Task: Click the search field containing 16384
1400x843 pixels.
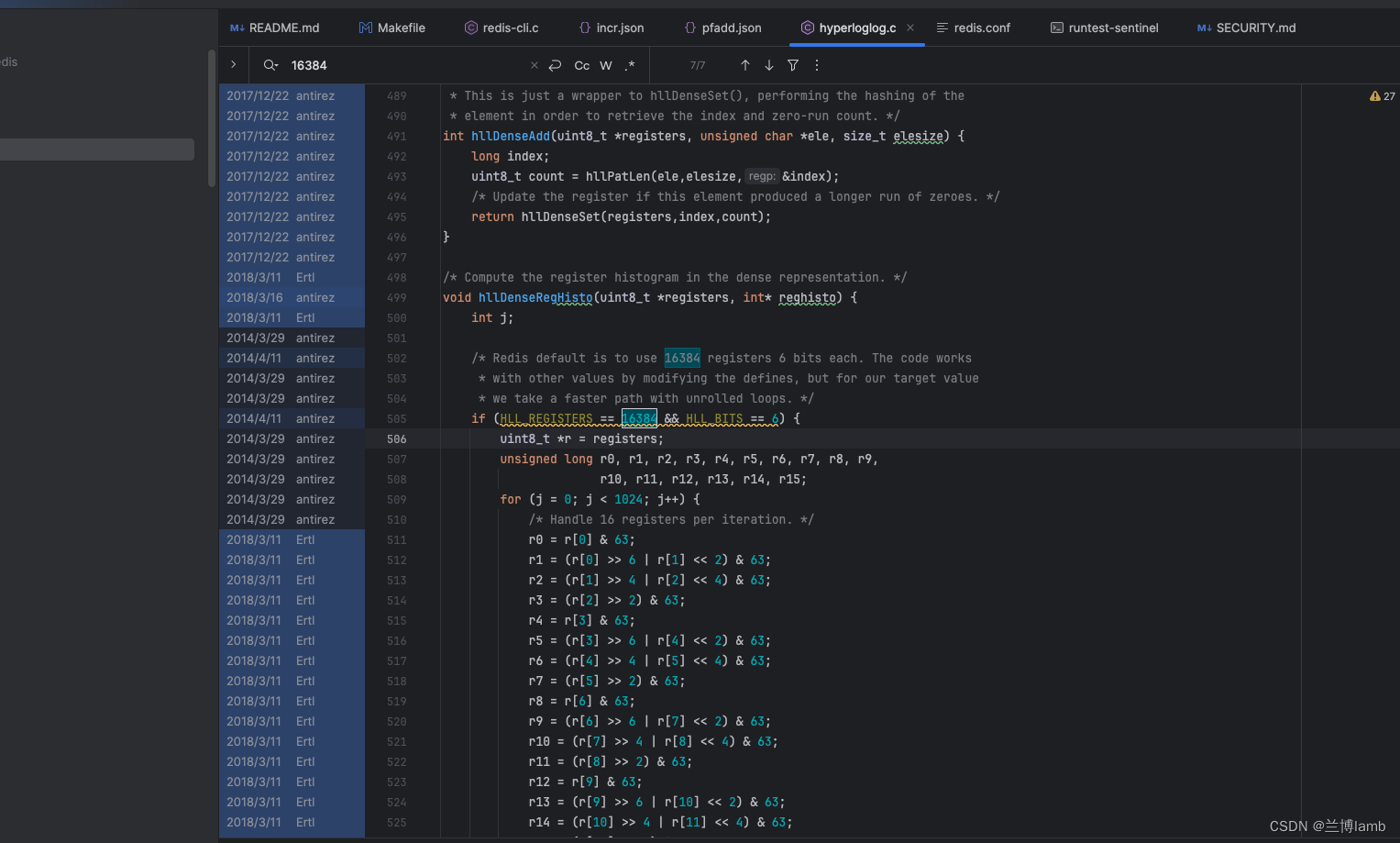Action: click(403, 65)
